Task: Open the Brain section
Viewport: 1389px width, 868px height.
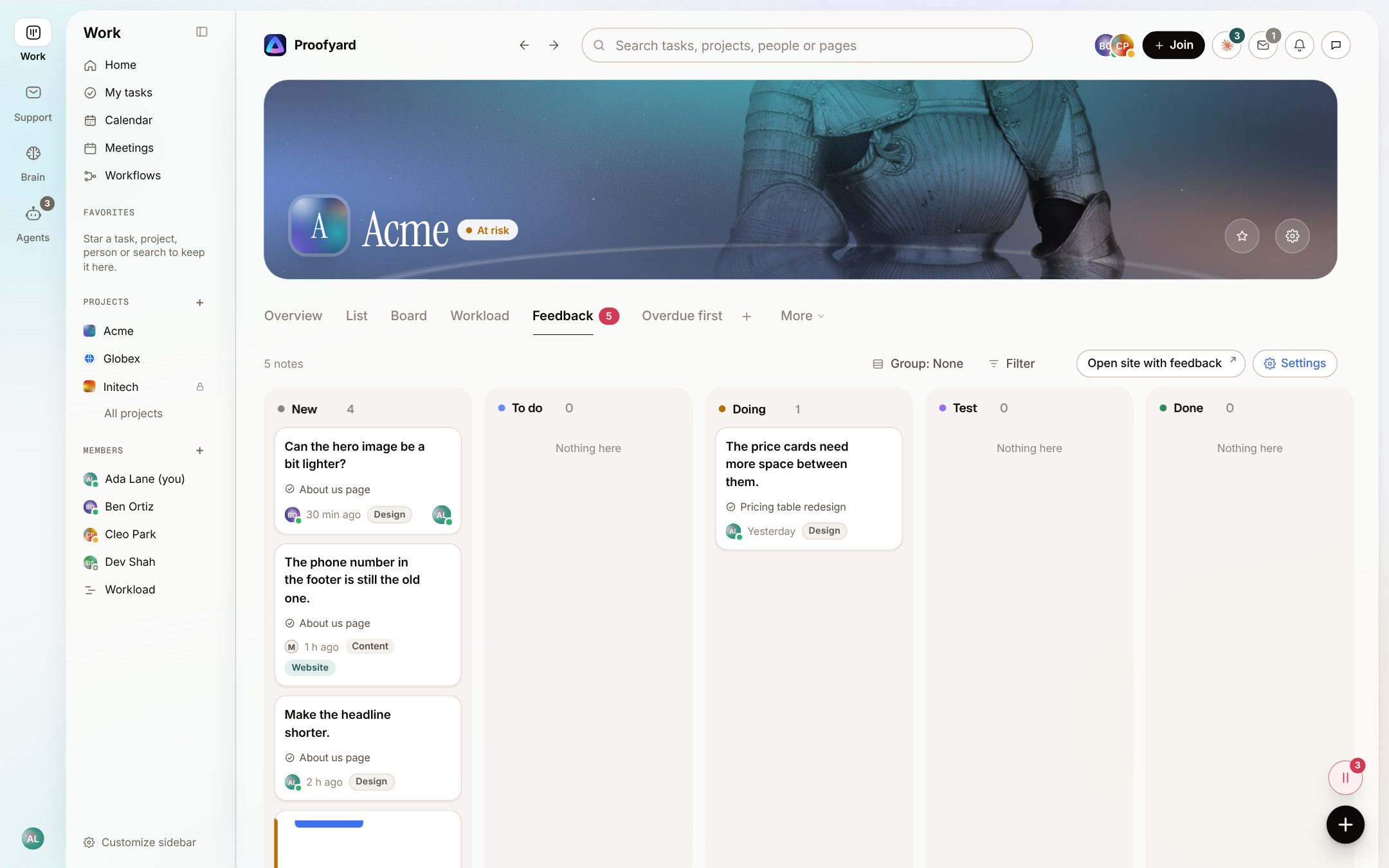Action: 33,163
